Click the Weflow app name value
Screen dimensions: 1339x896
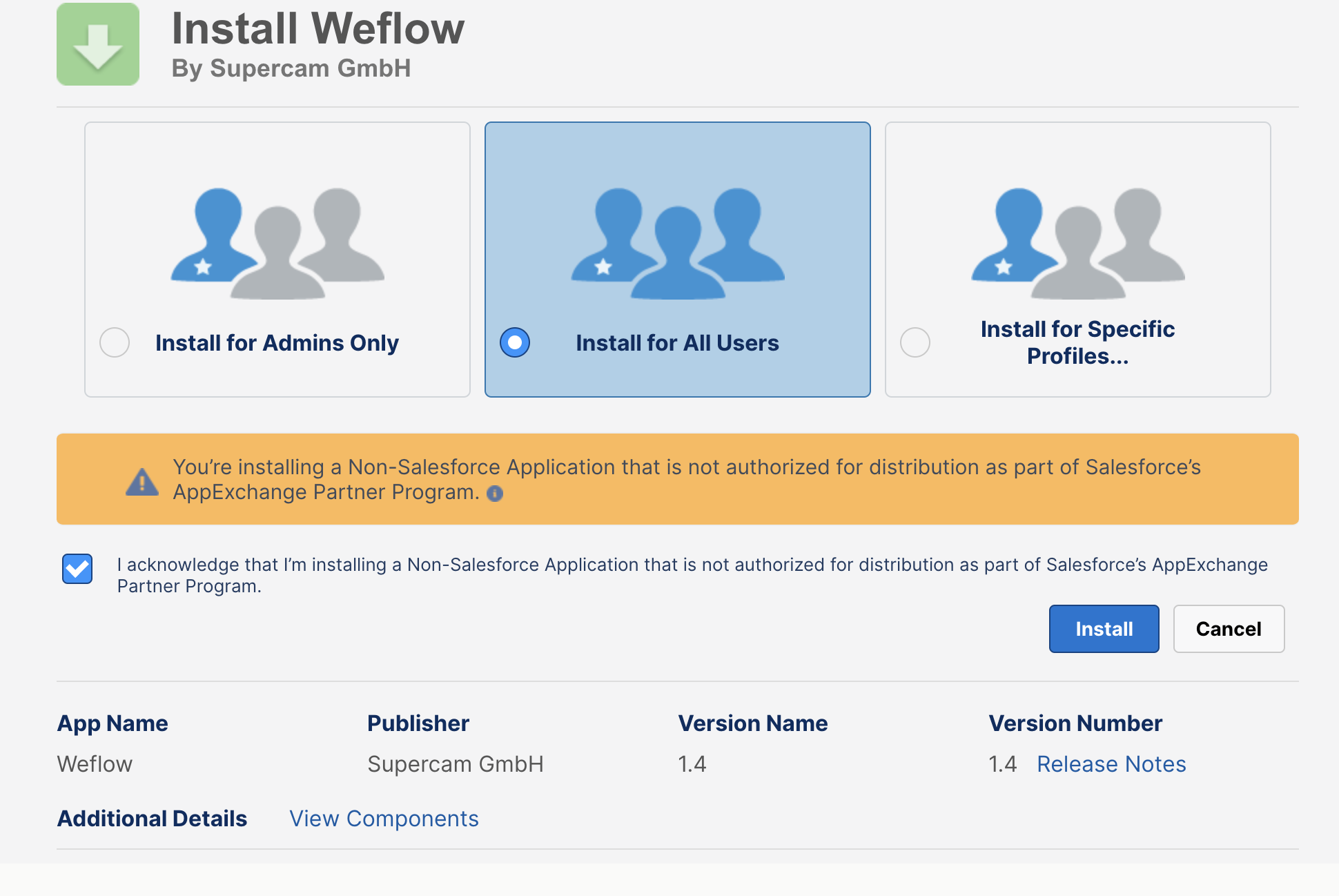click(x=95, y=764)
